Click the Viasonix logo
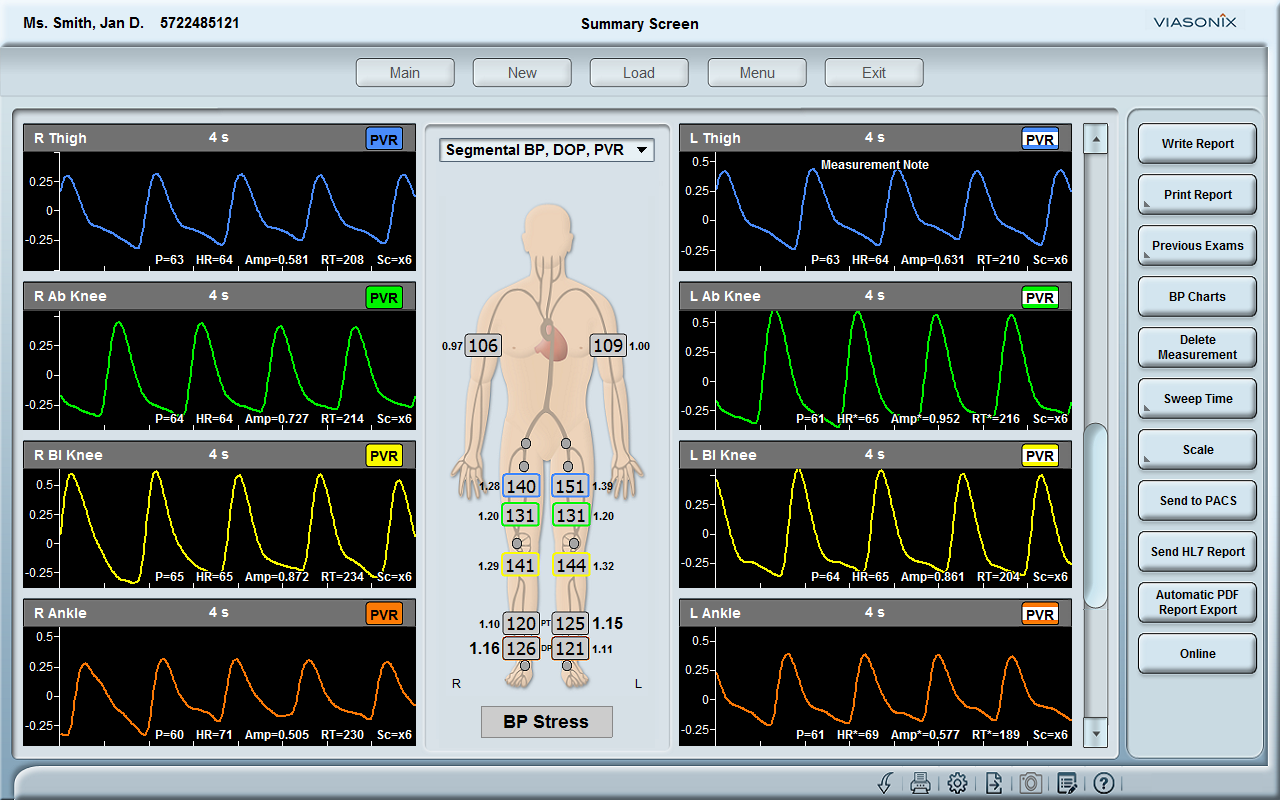Viewport: 1280px width, 800px height. tap(1194, 22)
